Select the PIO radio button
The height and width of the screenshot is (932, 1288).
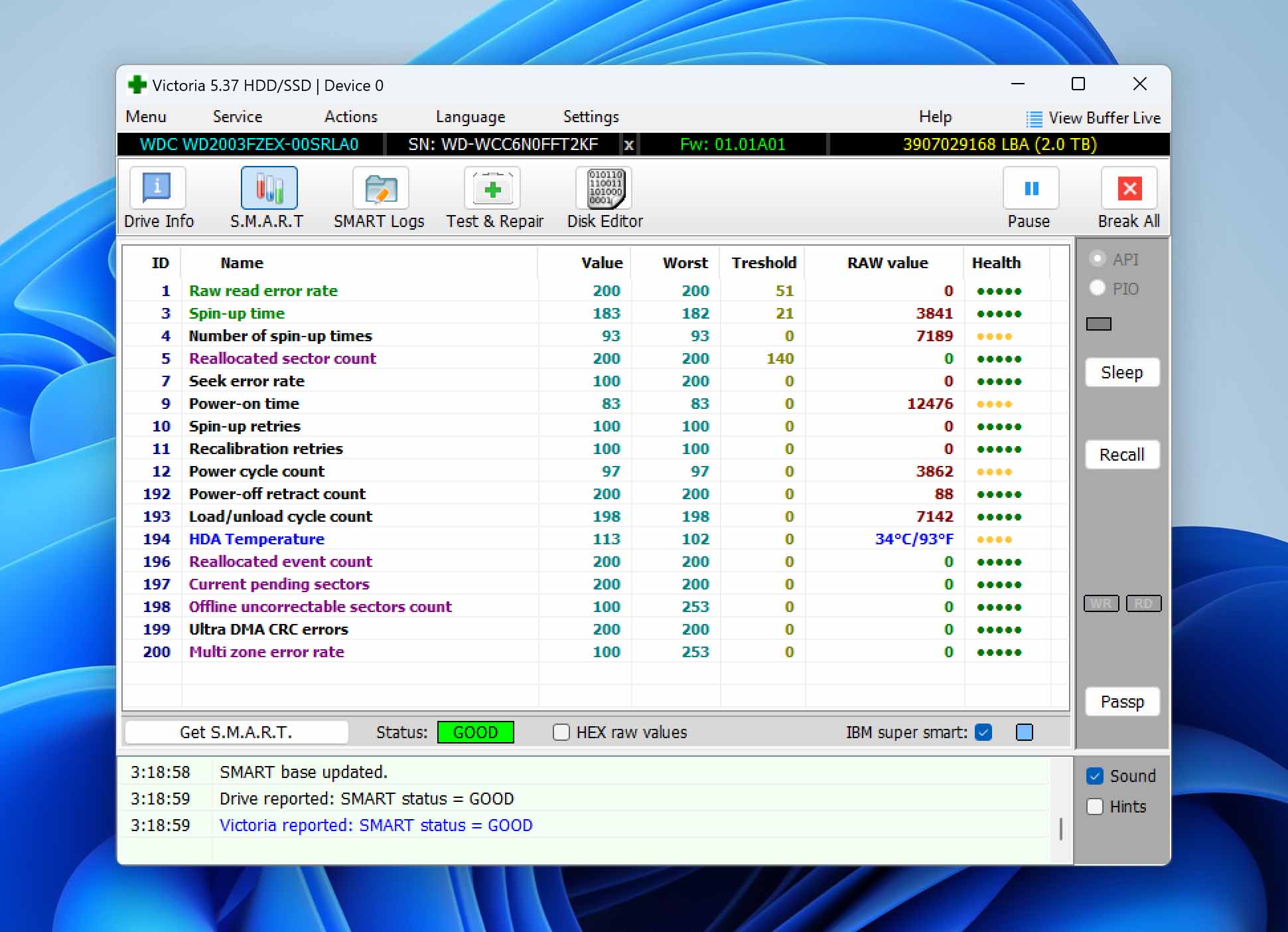coord(1098,288)
